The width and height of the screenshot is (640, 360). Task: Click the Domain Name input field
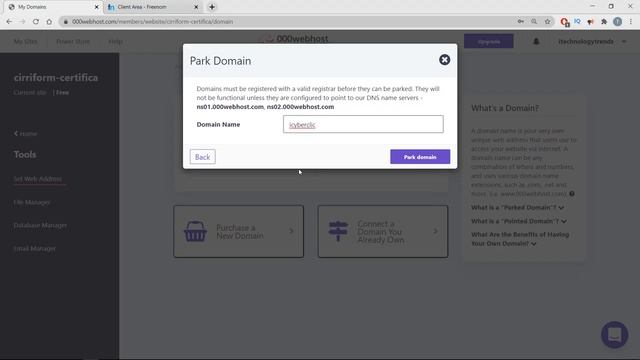tap(363, 124)
